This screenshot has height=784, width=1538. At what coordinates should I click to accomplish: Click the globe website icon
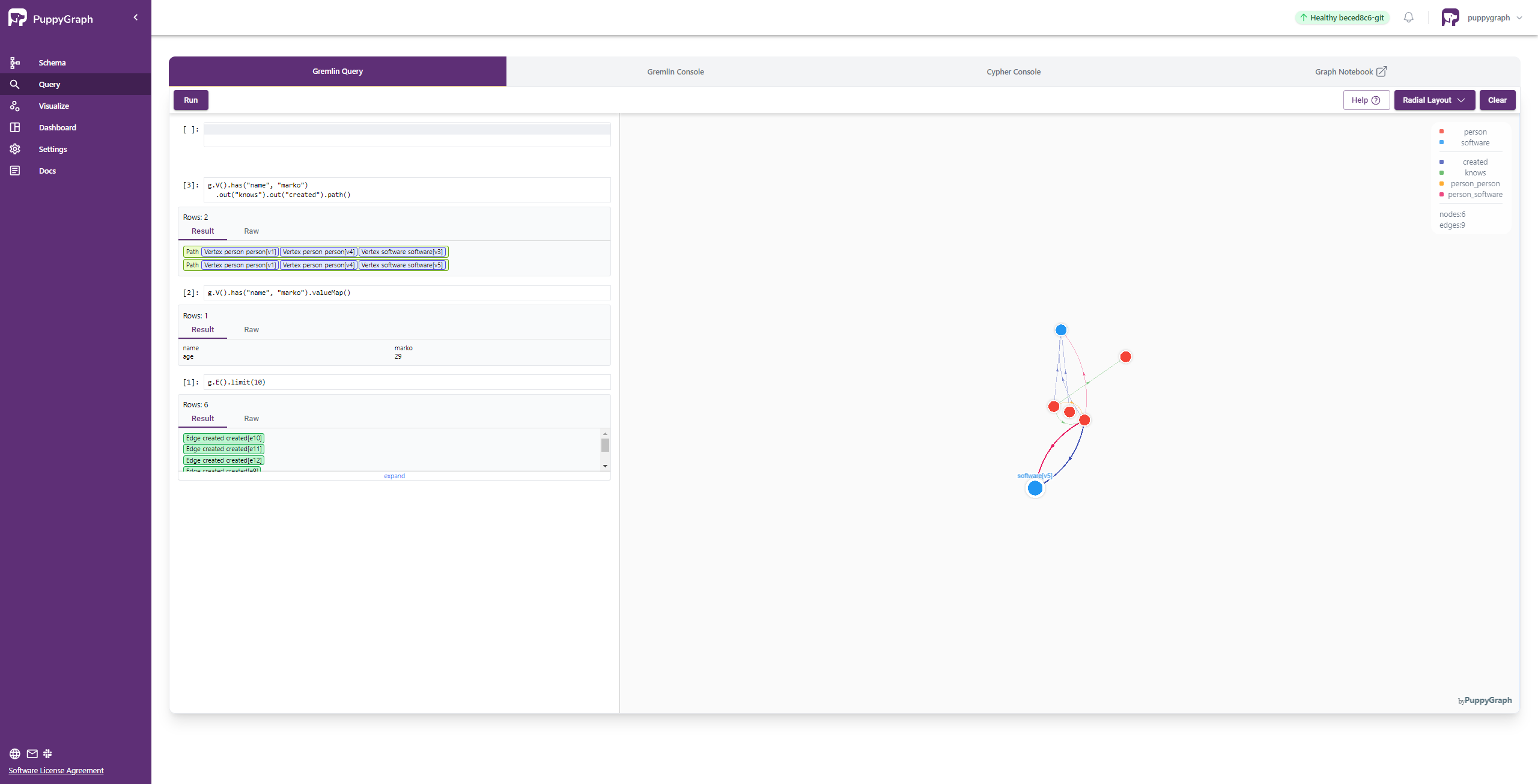pos(15,753)
